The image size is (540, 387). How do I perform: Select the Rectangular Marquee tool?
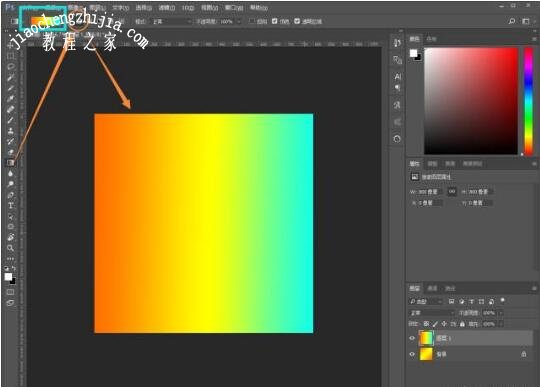point(11,56)
